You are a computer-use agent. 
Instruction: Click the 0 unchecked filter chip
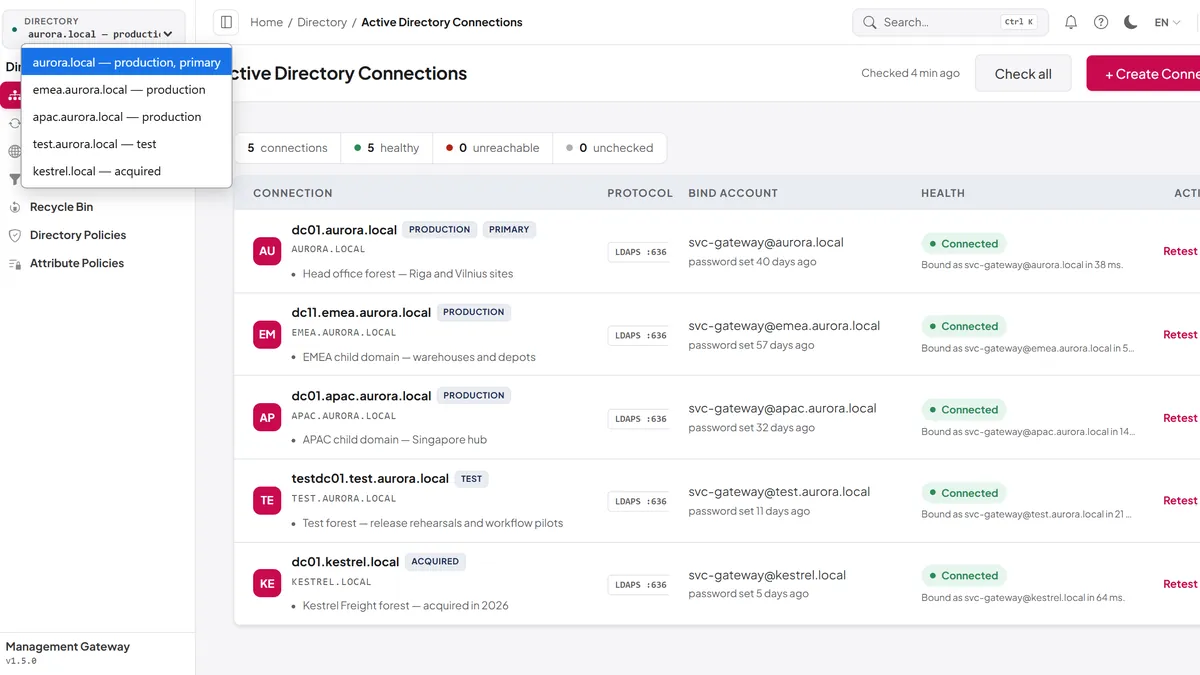point(609,148)
